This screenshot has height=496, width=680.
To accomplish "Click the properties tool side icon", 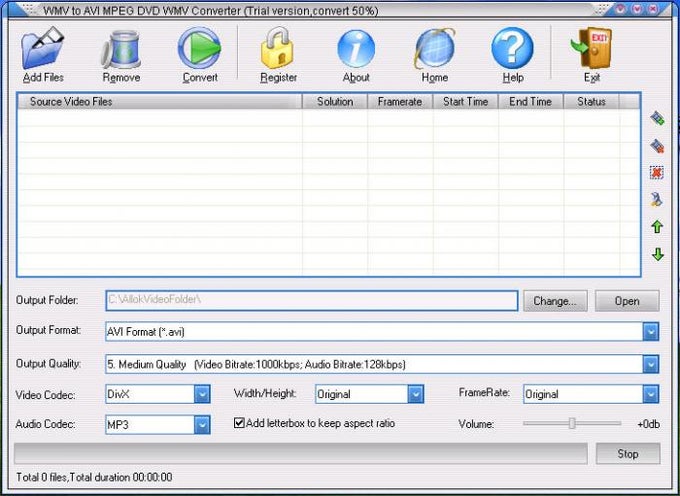I will [657, 199].
